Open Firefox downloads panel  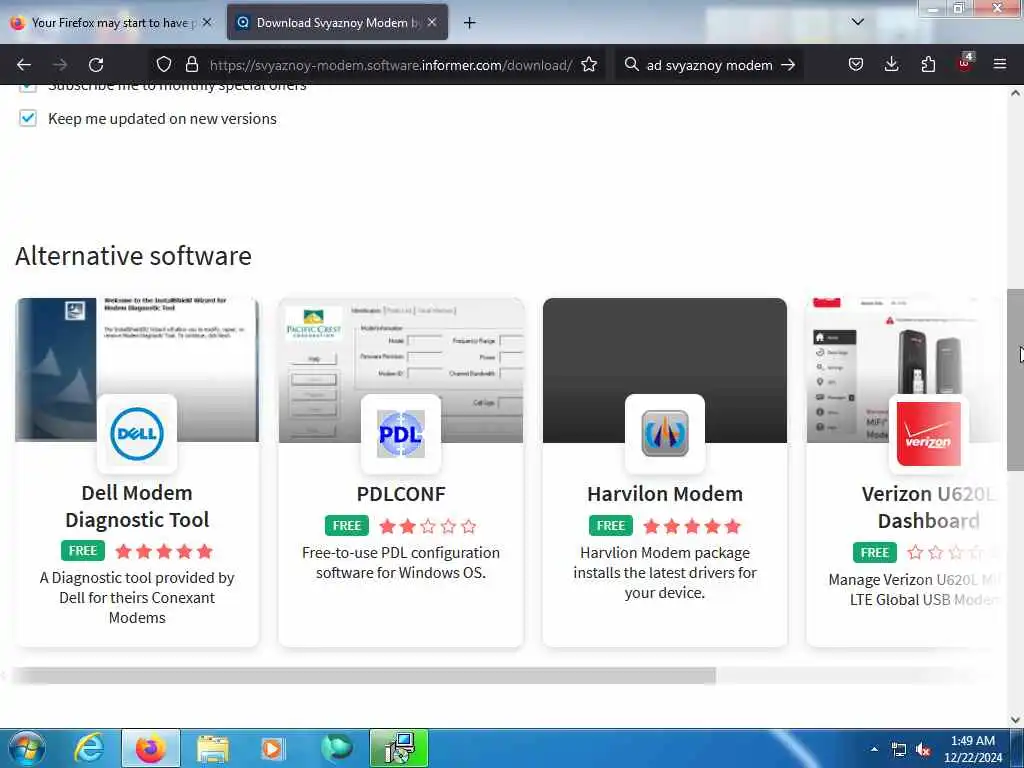coord(891,65)
